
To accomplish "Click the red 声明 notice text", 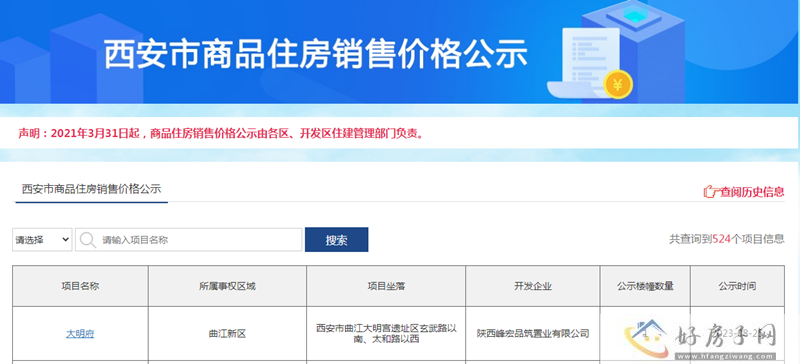I will click(221, 134).
